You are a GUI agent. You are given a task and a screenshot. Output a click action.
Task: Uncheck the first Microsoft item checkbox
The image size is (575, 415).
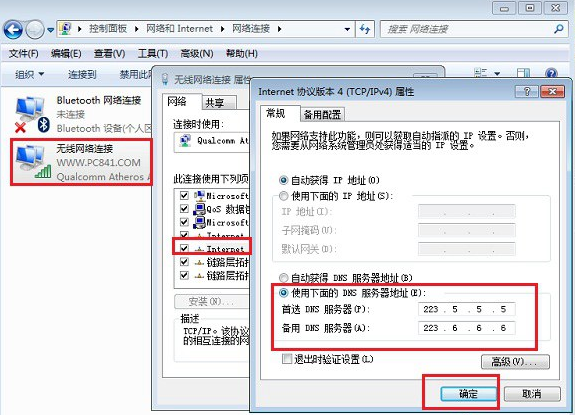pos(184,195)
